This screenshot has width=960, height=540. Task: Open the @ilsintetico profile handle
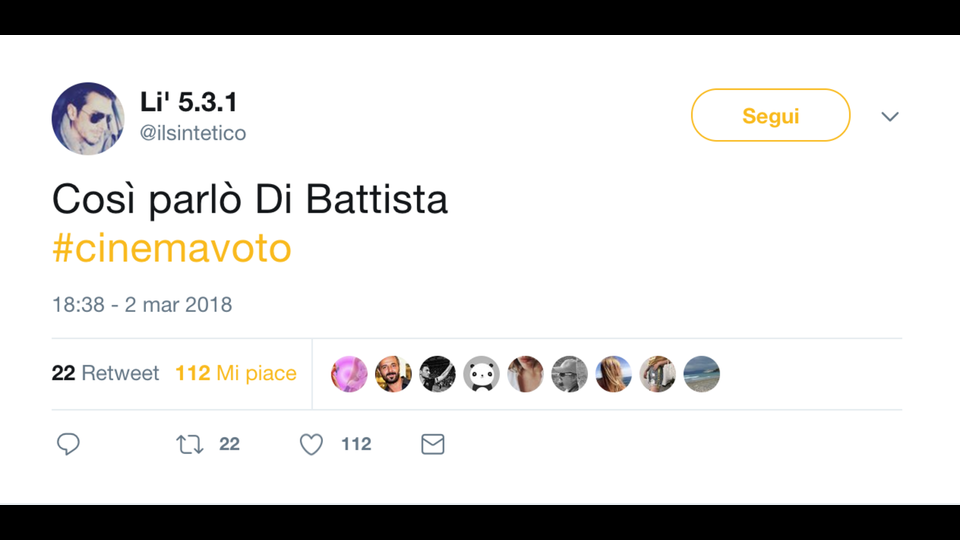pos(193,134)
